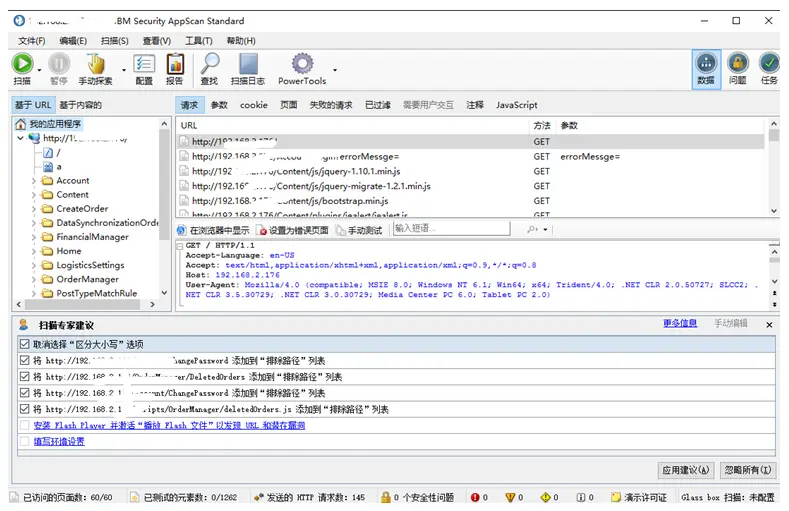The width and height of the screenshot is (789, 511).
Task: Click the 忽略所有(I) button
Action: (748, 470)
